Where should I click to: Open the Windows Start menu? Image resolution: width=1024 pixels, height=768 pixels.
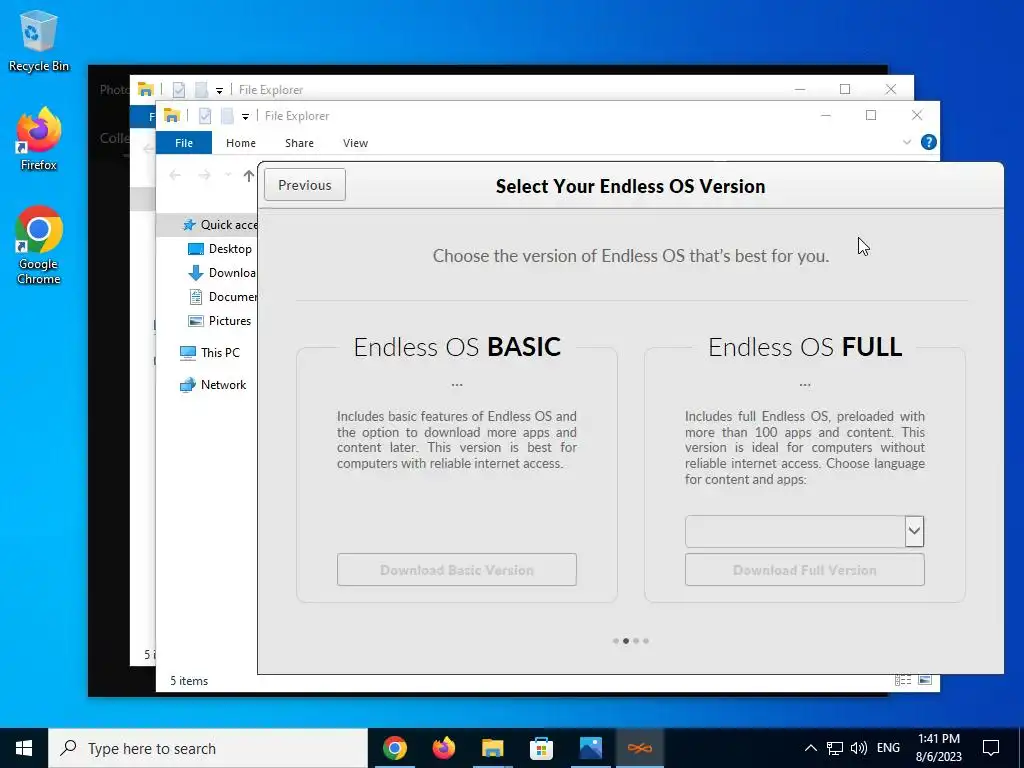[x=24, y=748]
